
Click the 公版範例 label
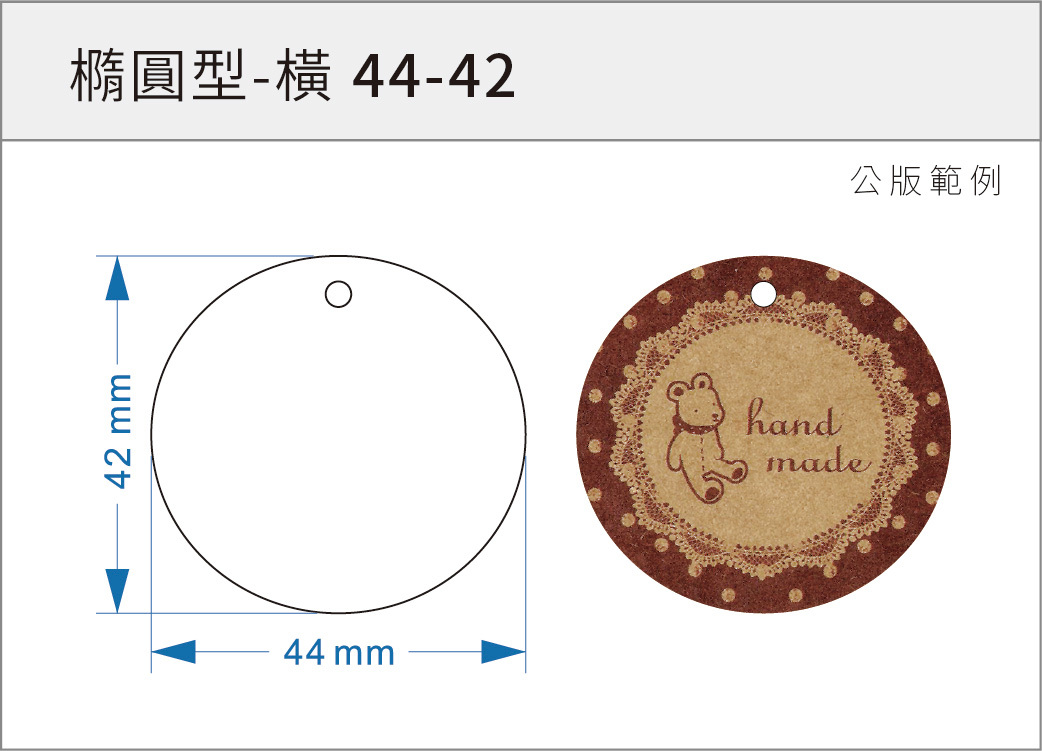(x=925, y=180)
